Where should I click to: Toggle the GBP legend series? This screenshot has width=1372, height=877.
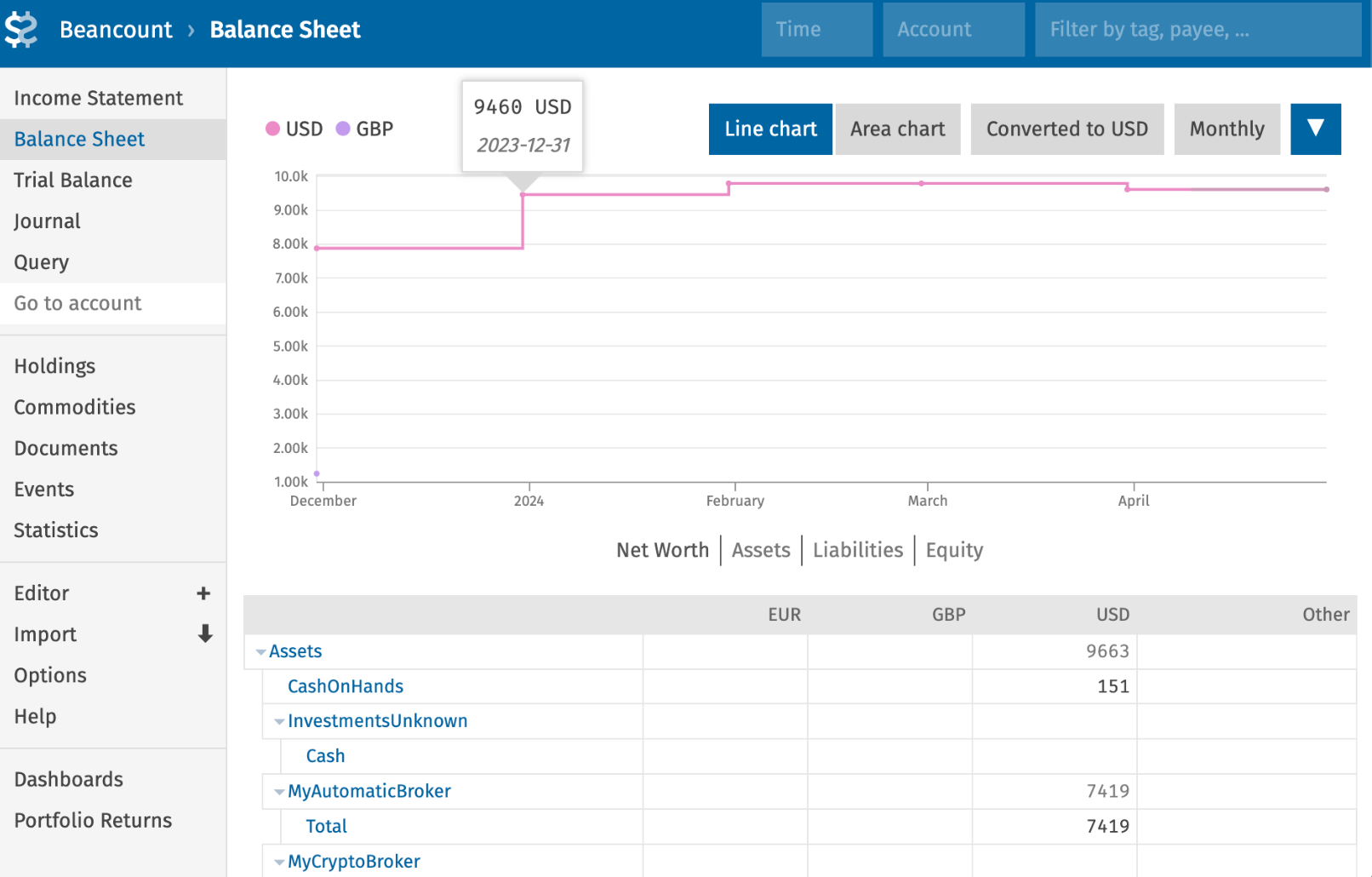coord(365,129)
